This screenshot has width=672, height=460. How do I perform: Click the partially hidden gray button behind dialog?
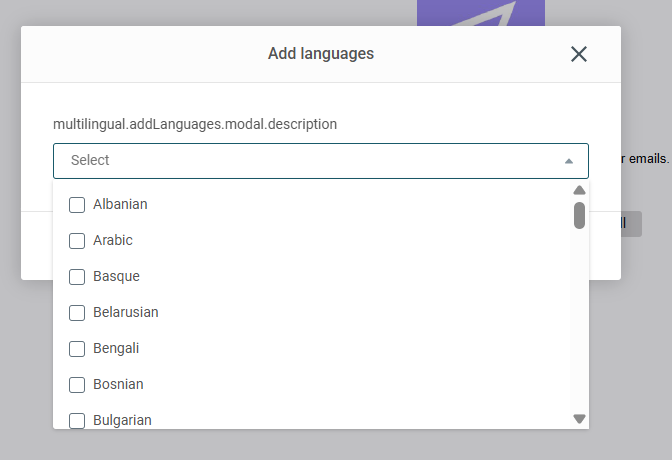click(631, 224)
